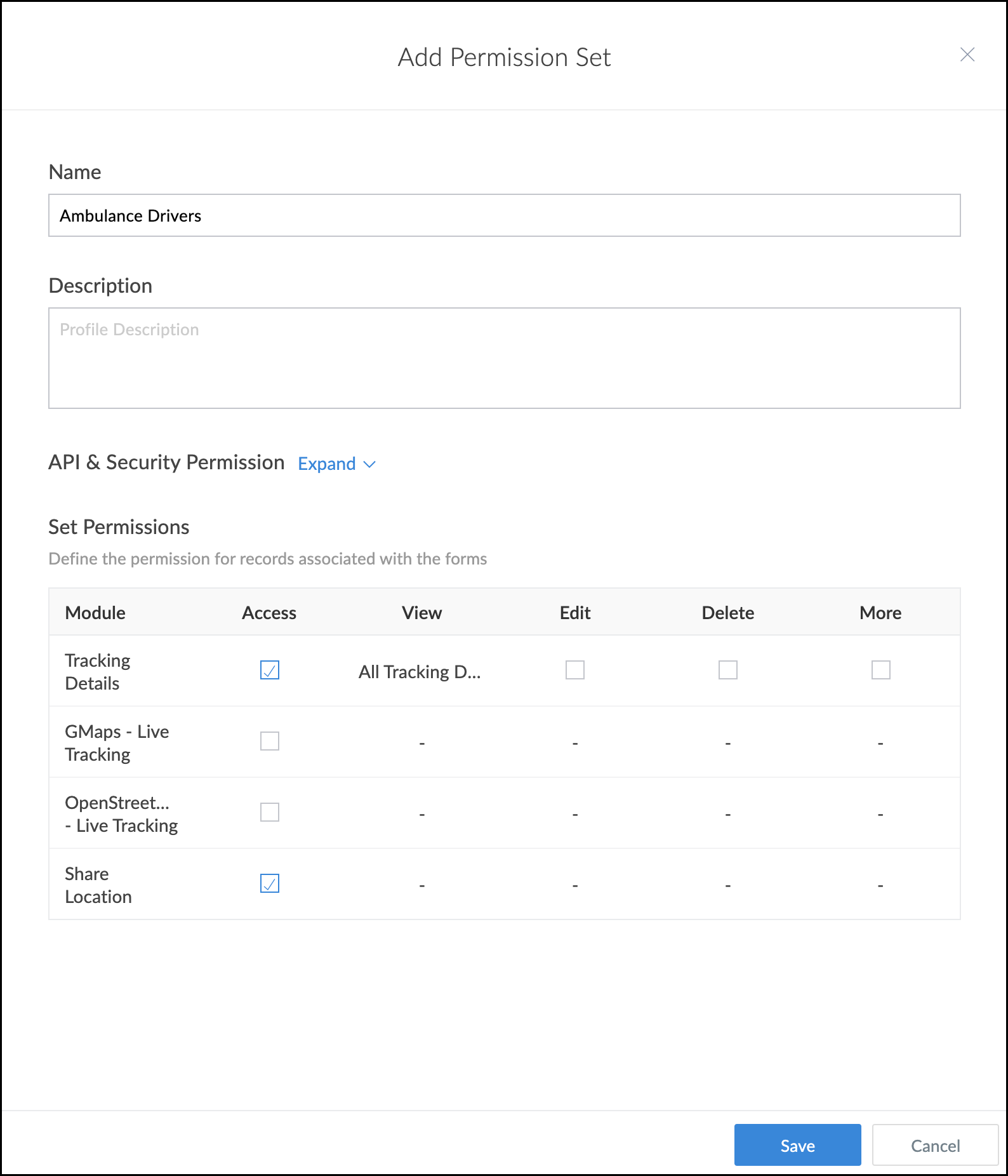Open the All Tracking Details view dropdown
Image resolution: width=1008 pixels, height=1176 pixels.
[420, 672]
